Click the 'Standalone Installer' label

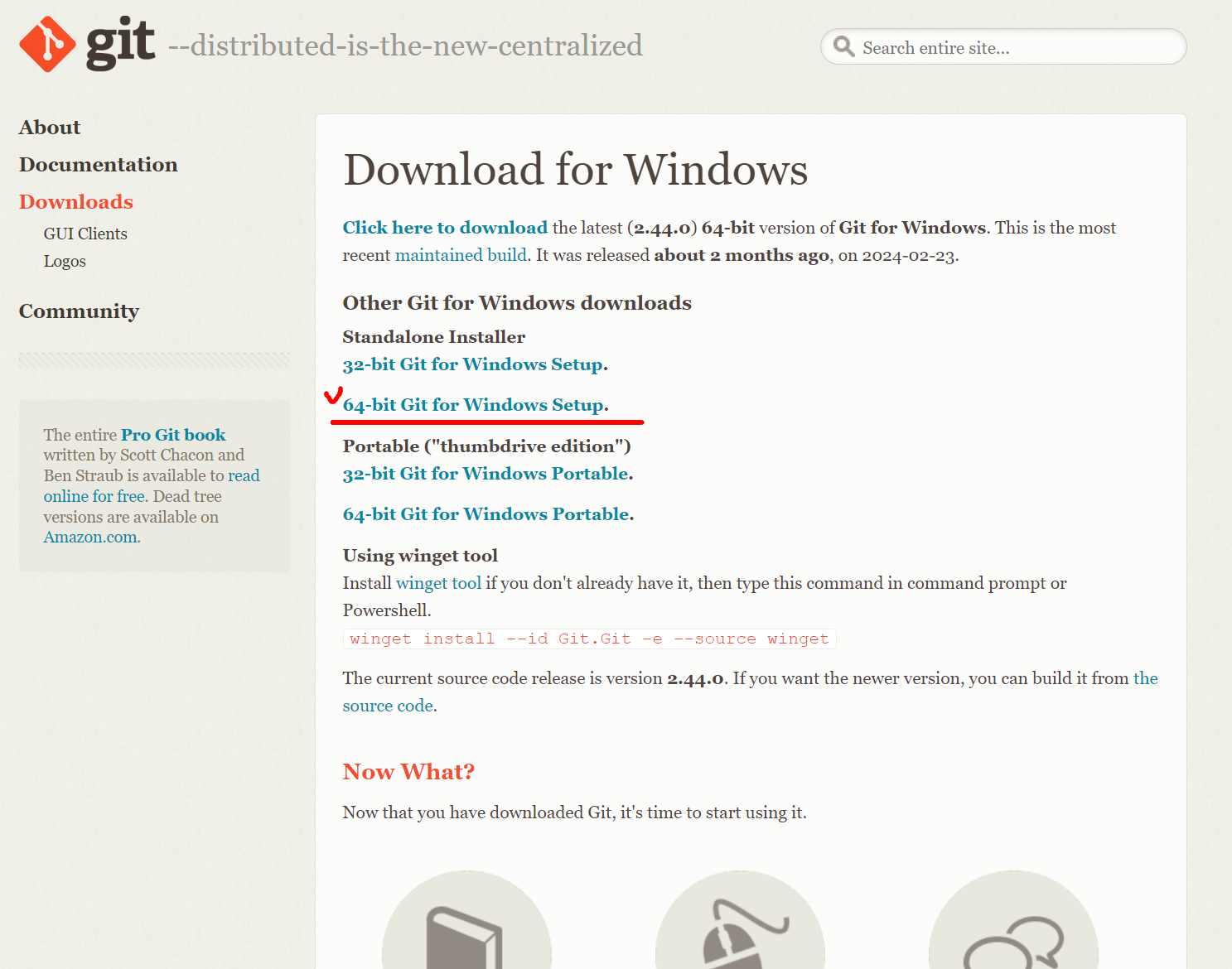click(x=434, y=337)
